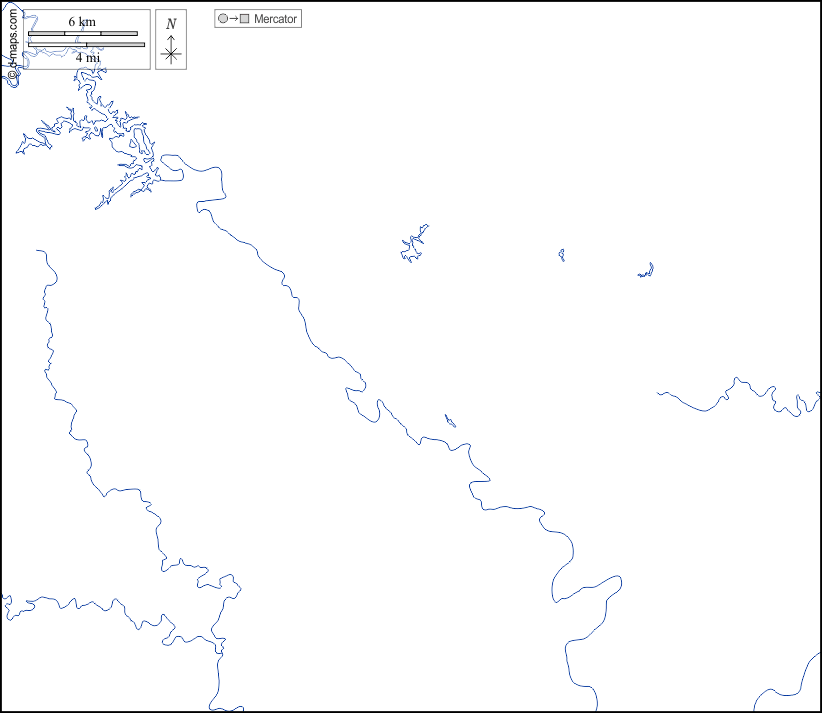Click the Mercator projection label
The image size is (822, 713).
click(x=275, y=19)
